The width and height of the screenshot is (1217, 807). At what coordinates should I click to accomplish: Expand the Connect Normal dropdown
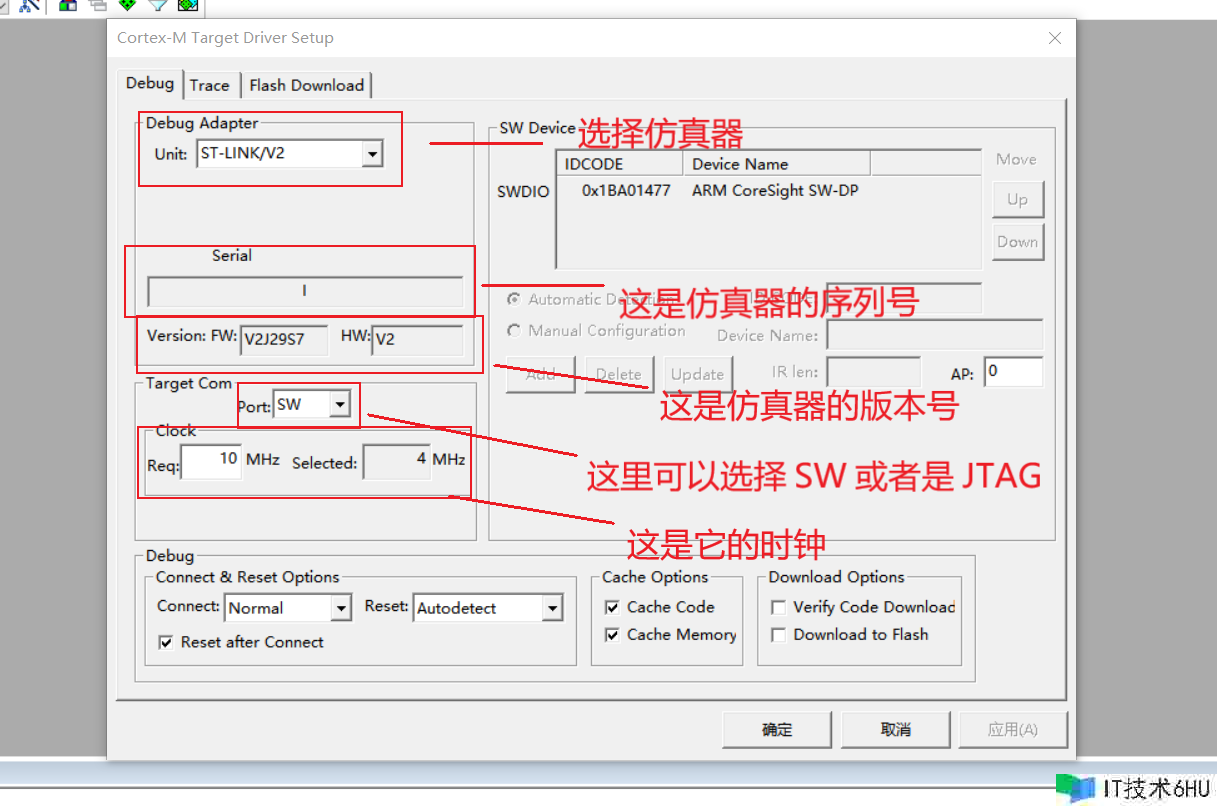(x=341, y=608)
